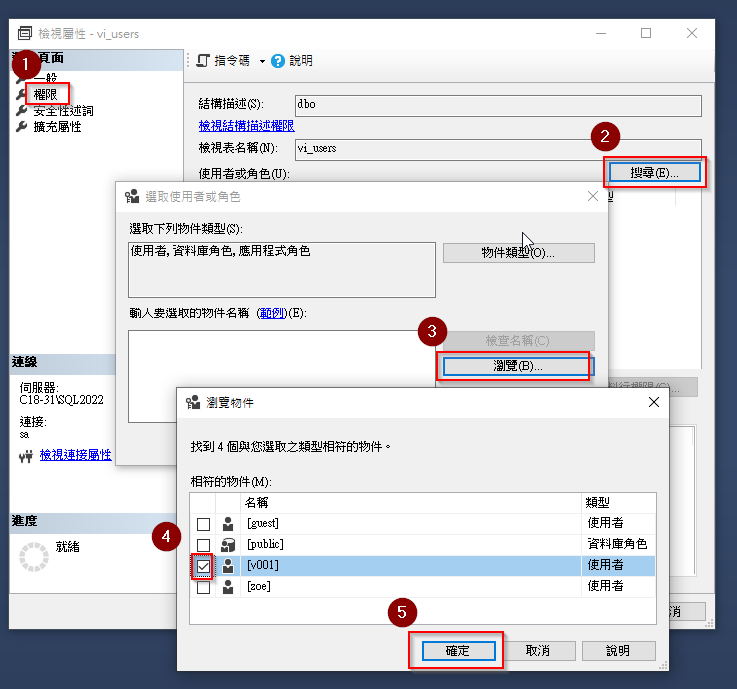The width and height of the screenshot is (737, 689).
Task: Check the [zoe] checkbox
Action: point(203,587)
